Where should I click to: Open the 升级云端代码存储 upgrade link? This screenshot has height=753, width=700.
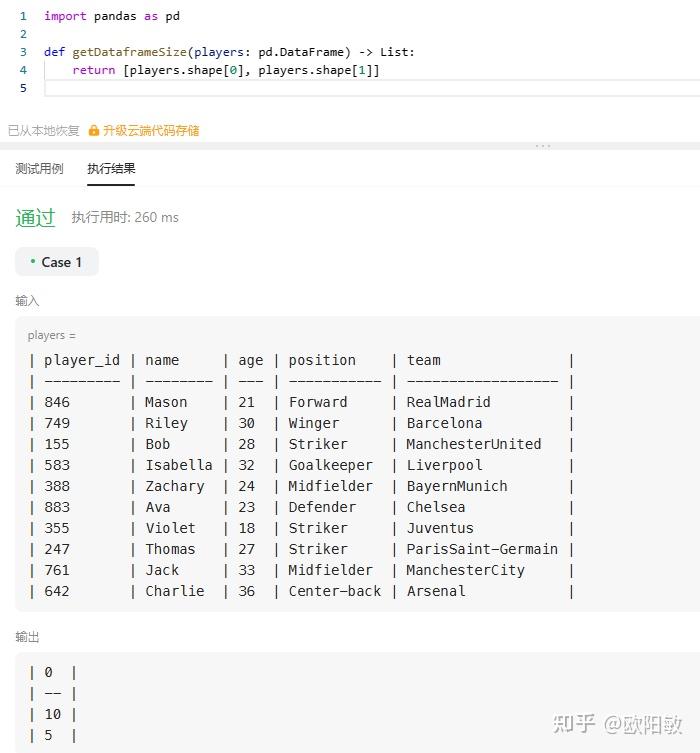click(x=151, y=131)
